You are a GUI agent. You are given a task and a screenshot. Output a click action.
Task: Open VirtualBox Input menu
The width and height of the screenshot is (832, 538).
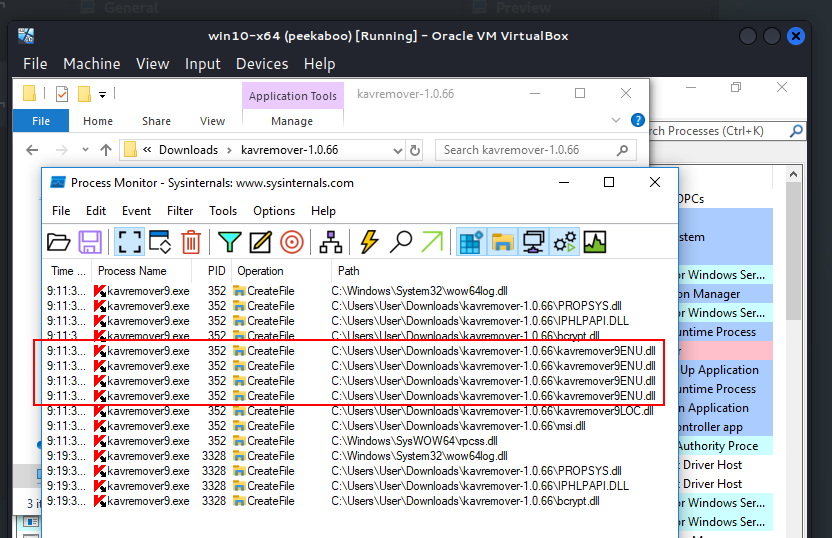[x=203, y=64]
